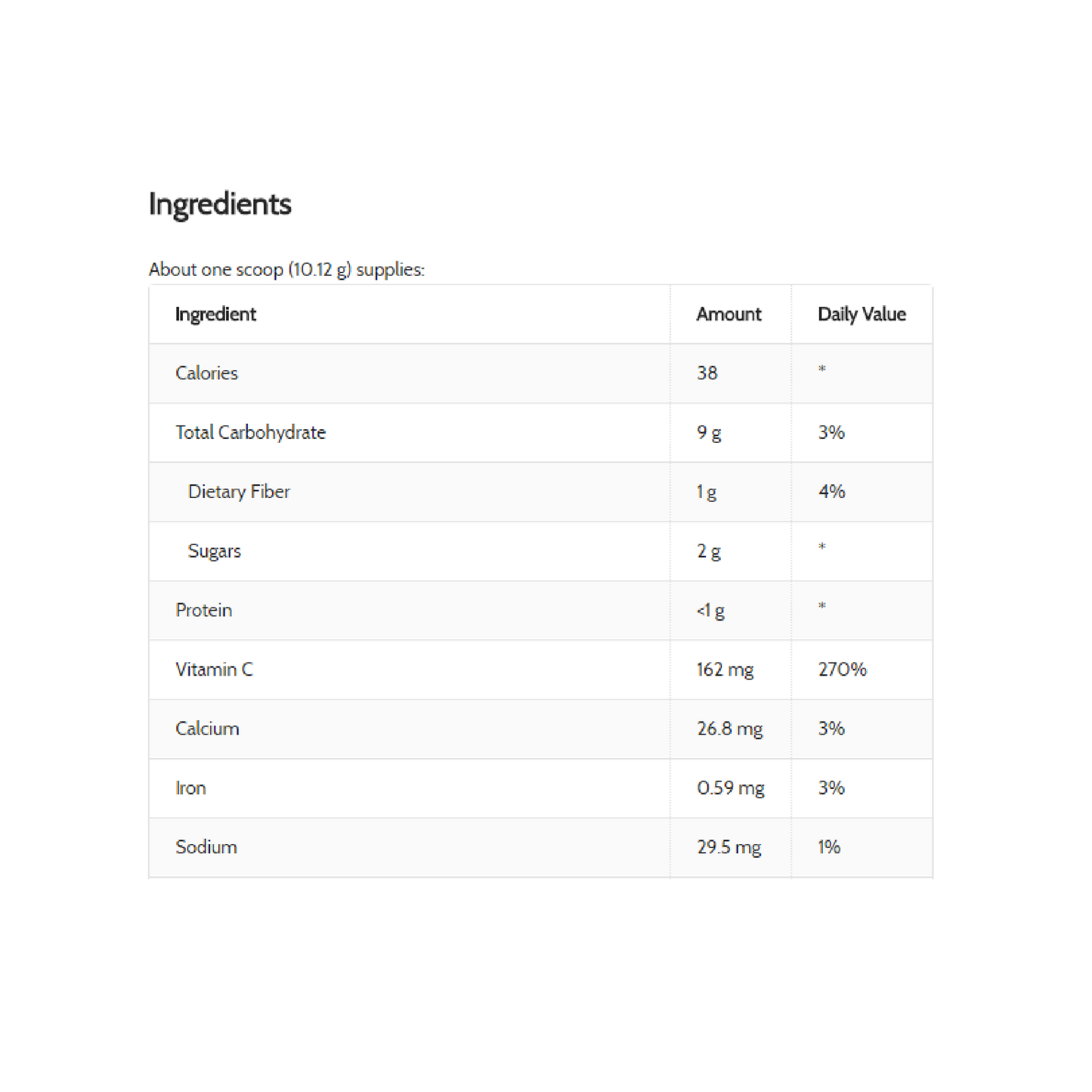Click the Daily Value column header
The height and width of the screenshot is (1092, 1092).
(862, 314)
